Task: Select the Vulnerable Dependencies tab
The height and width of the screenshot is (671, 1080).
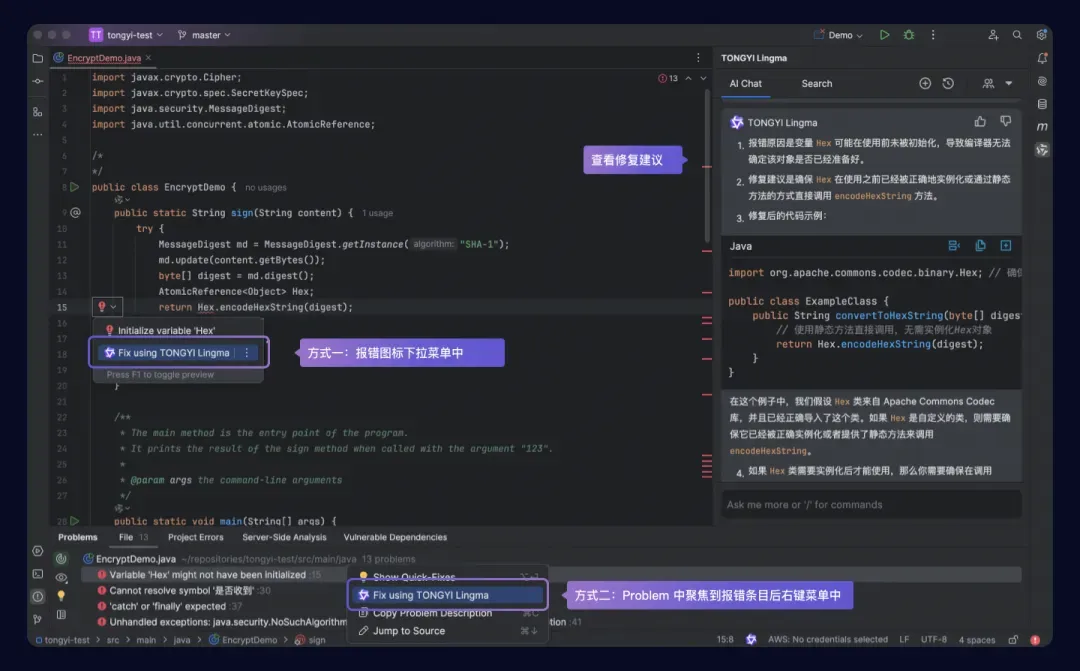Action: point(395,537)
